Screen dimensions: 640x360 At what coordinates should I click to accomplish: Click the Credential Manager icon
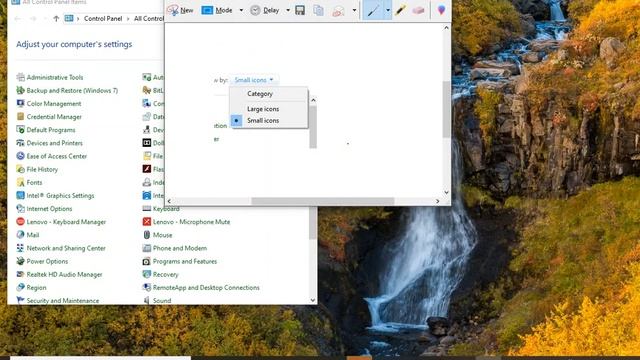[20, 117]
